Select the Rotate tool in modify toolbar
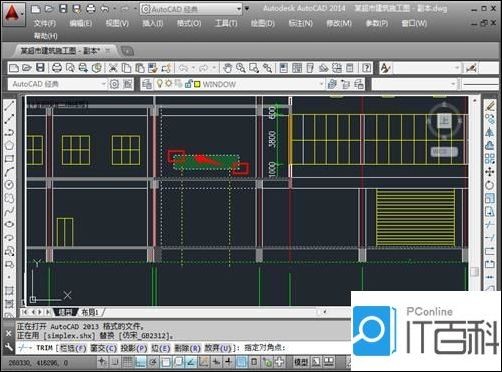Image resolution: width=502 pixels, height=372 pixels. (489, 185)
